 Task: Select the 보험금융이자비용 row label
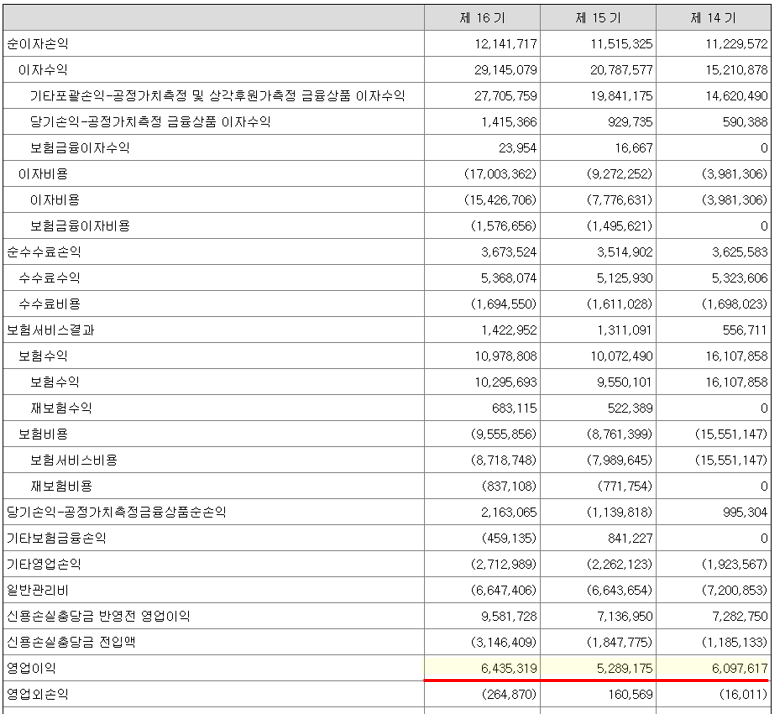(x=80, y=226)
